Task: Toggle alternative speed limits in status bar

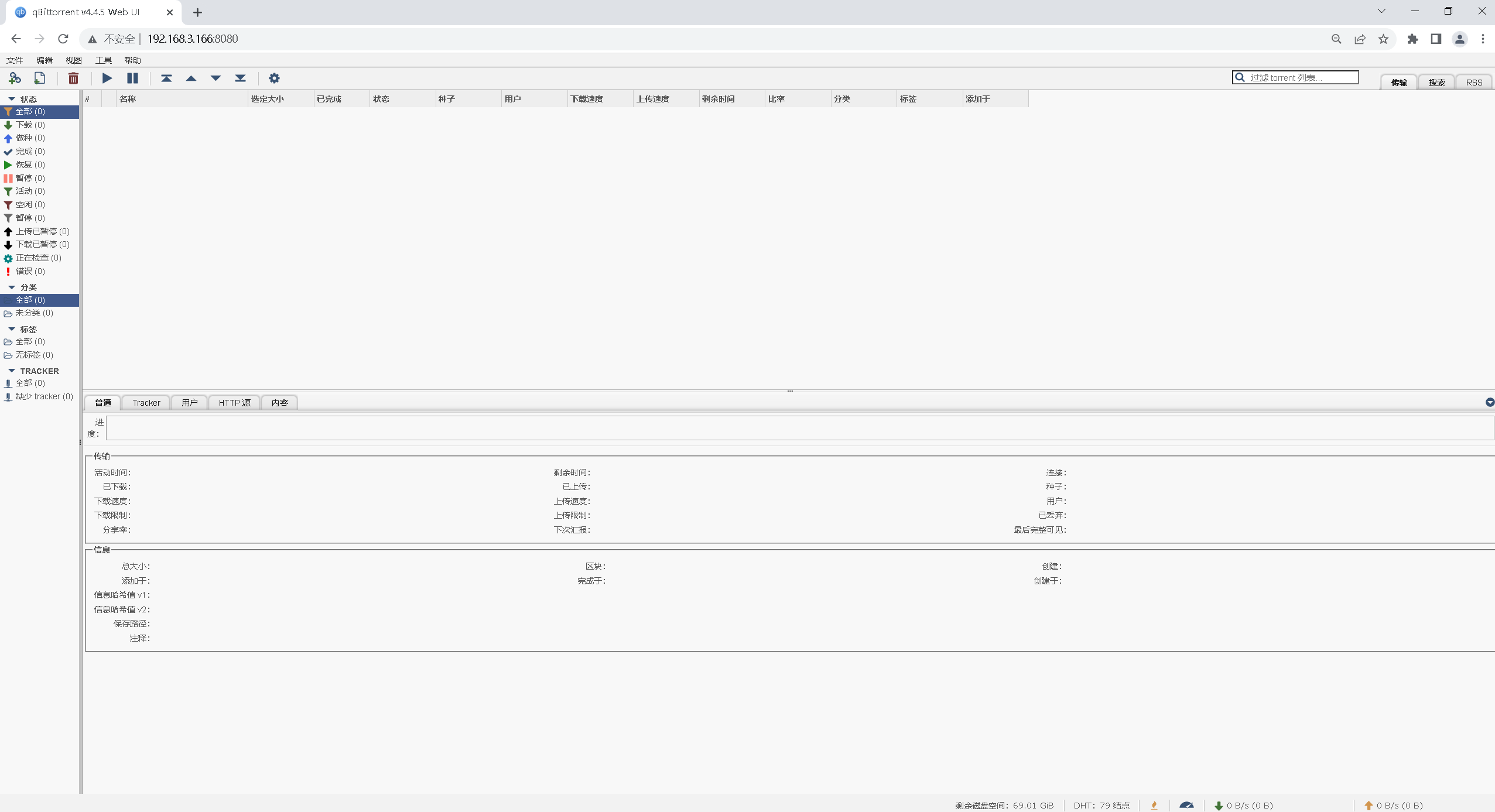Action: [x=1186, y=806]
